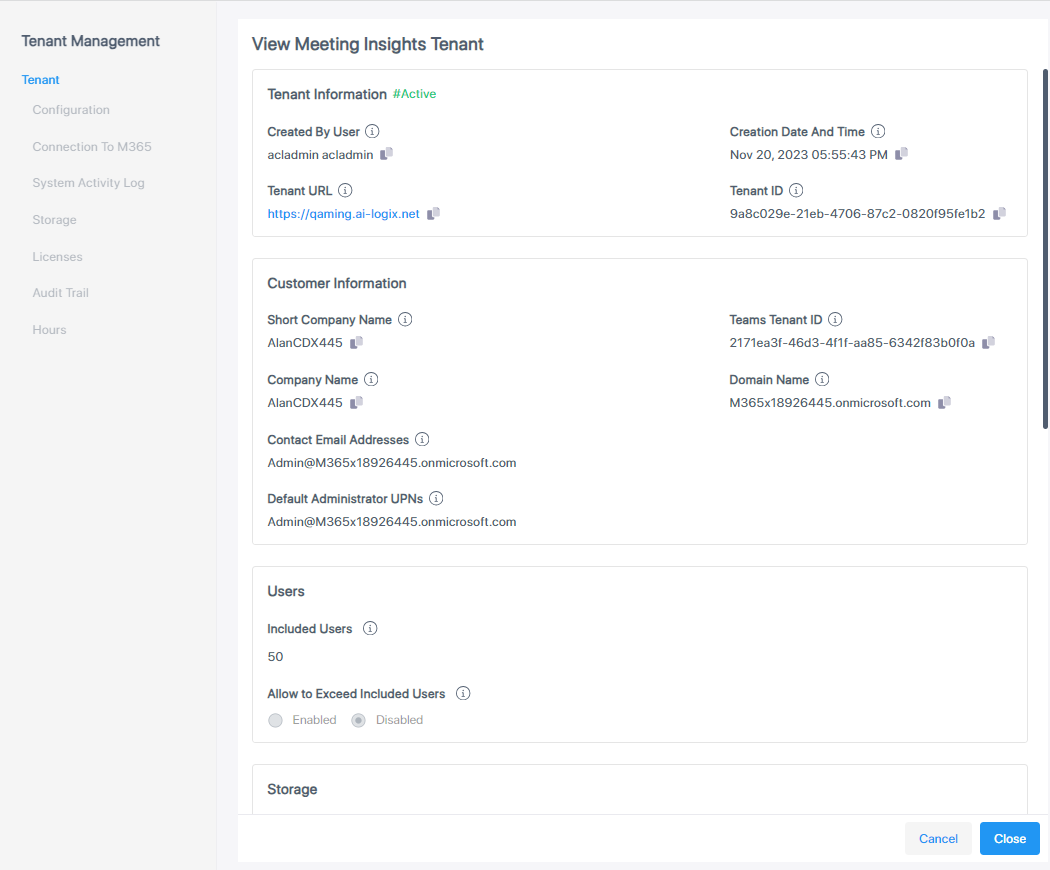Screen dimensions: 1050x870
Task: Copy the Creation Date And Time
Action: tap(901, 154)
